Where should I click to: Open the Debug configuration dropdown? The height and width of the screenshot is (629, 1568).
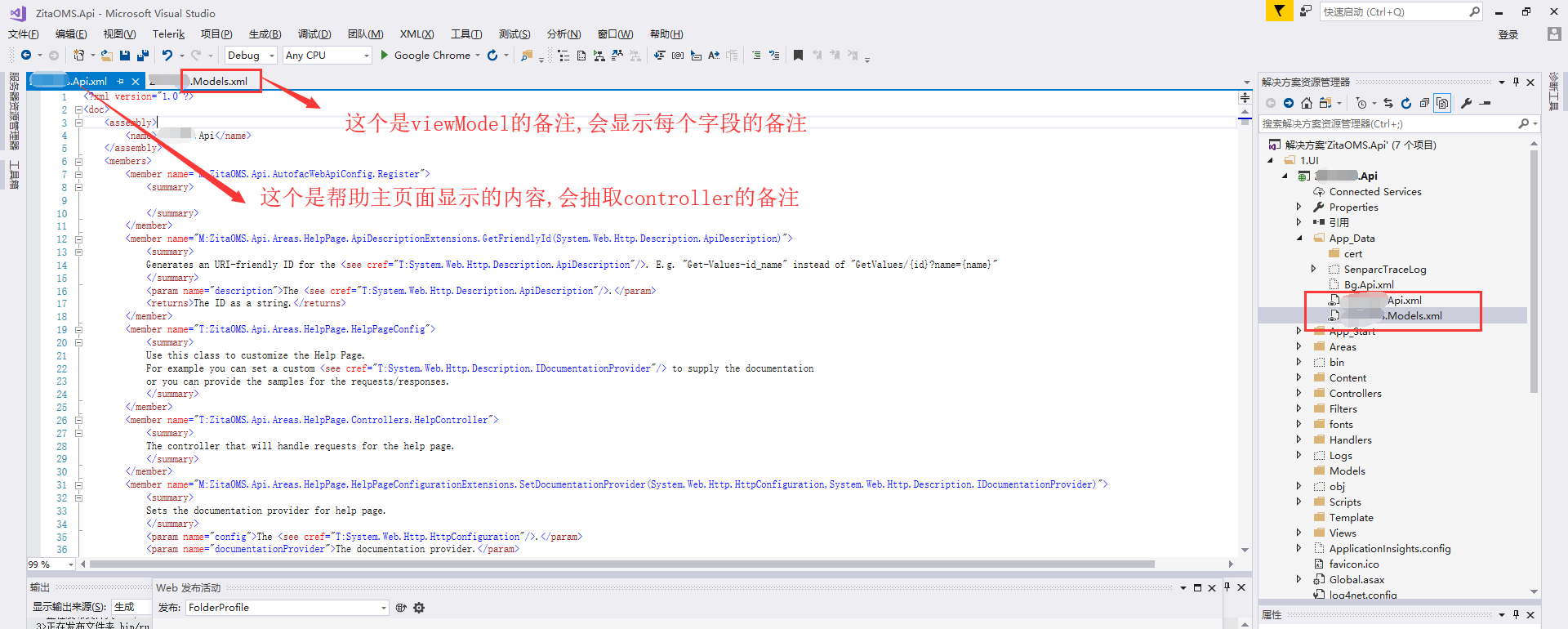pos(251,55)
